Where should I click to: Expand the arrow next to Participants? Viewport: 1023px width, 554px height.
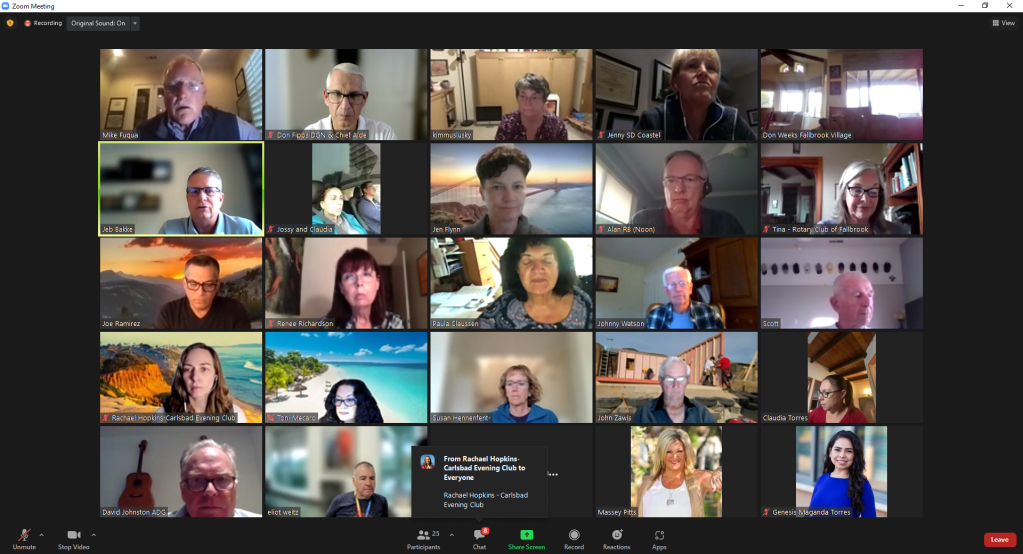click(451, 535)
